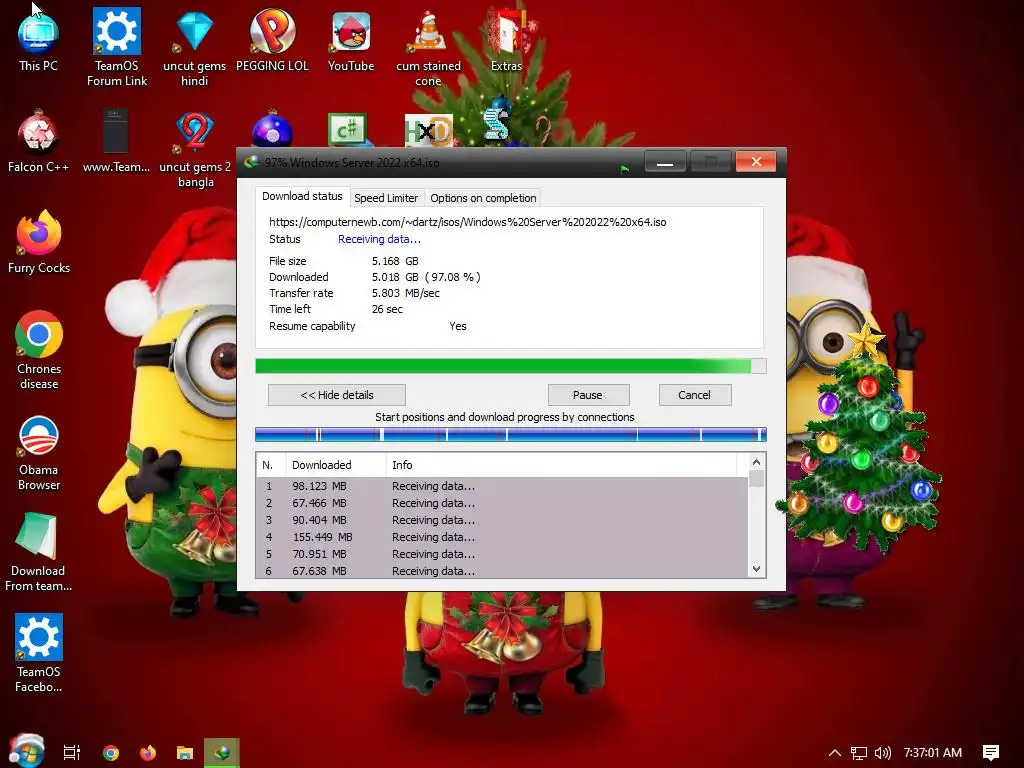This screenshot has height=768, width=1024.
Task: Select connection row 155.449 MB
Action: point(502,537)
